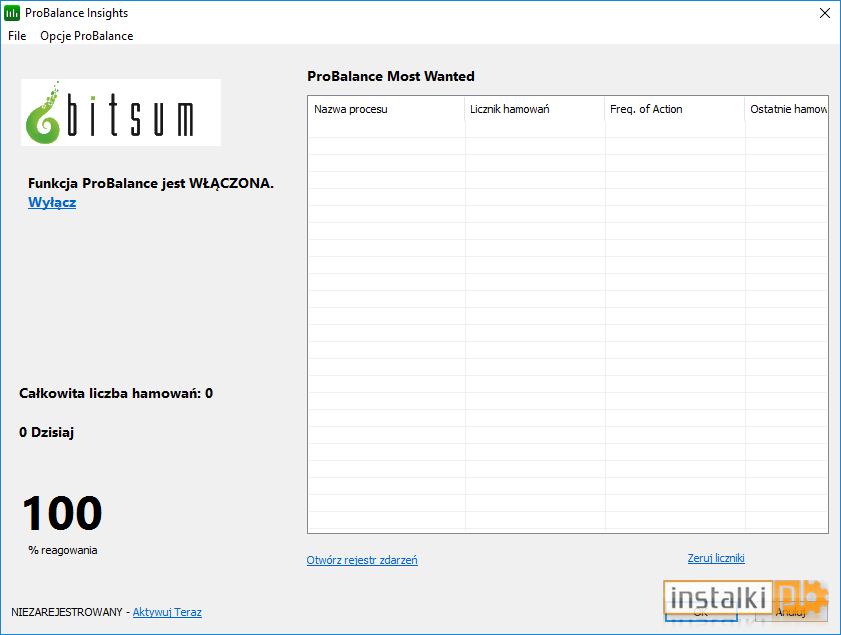Viewport: 841px width, 635px height.
Task: Click the Bitsum logo image
Action: pyautogui.click(x=121, y=113)
